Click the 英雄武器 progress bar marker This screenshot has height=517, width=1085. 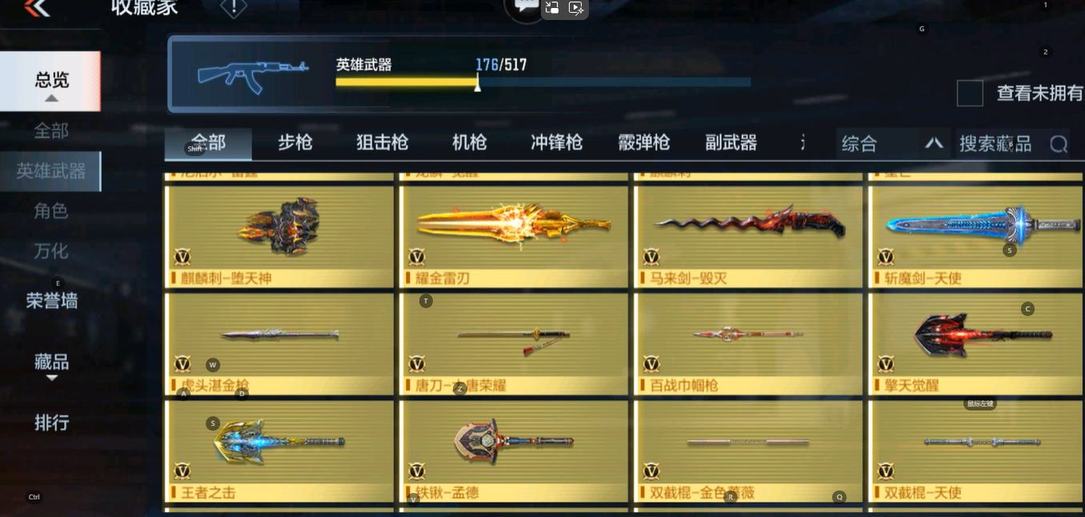477,83
